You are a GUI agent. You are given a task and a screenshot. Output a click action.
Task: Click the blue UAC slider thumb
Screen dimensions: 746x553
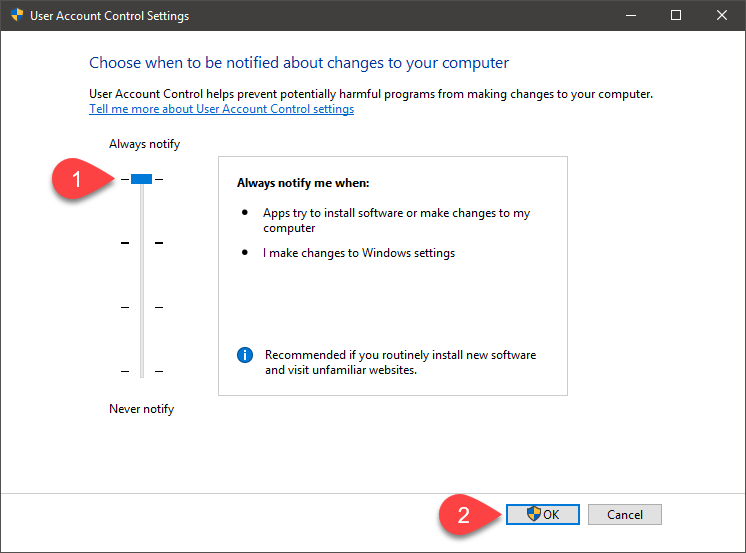[x=141, y=179]
